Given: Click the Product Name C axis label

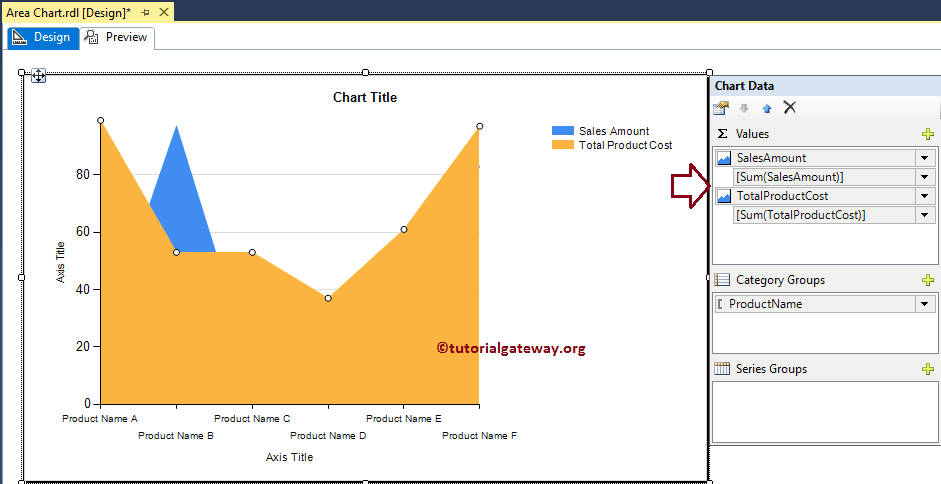Looking at the screenshot, I should pos(252,419).
